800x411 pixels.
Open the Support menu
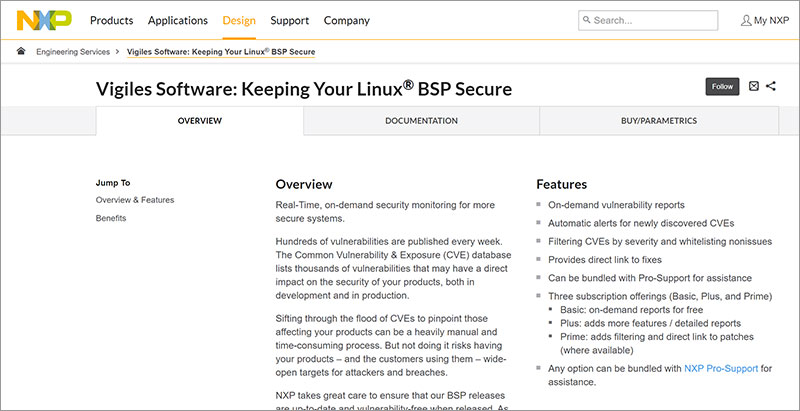290,20
